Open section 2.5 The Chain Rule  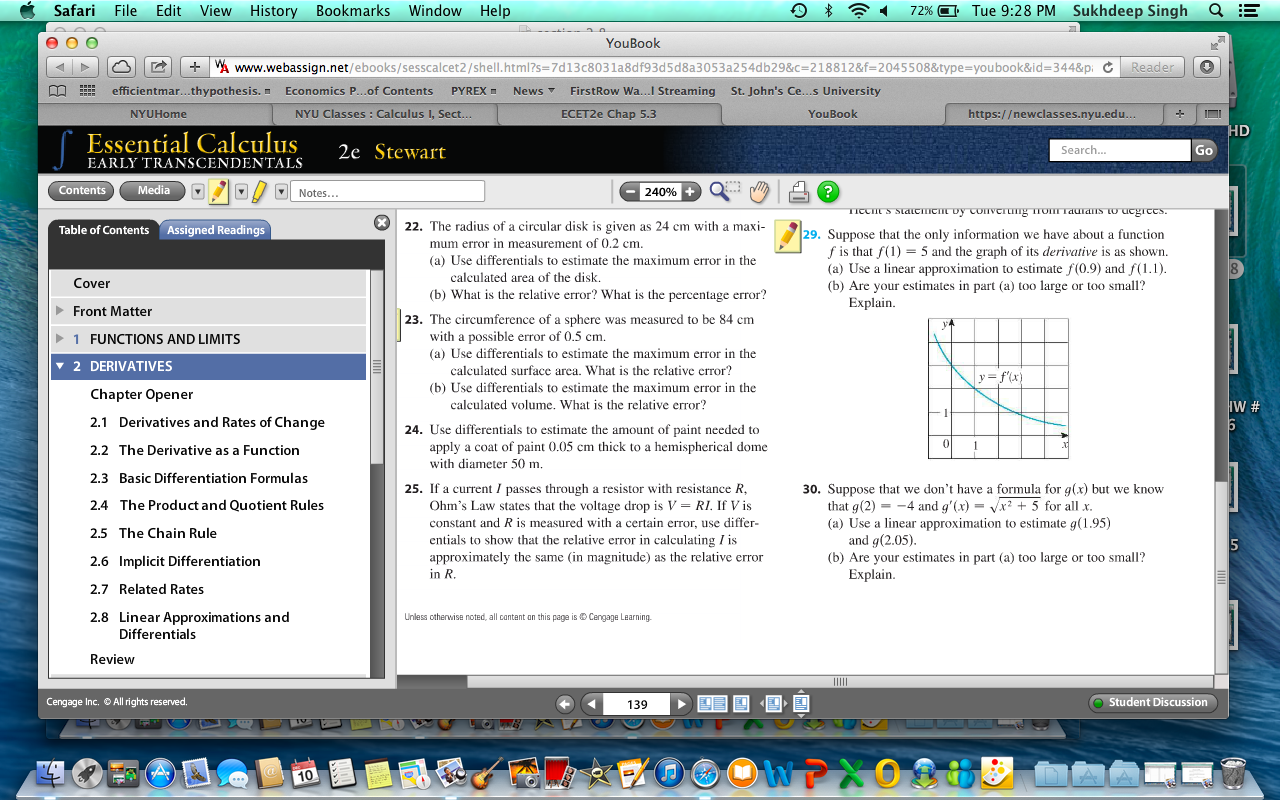pos(168,533)
